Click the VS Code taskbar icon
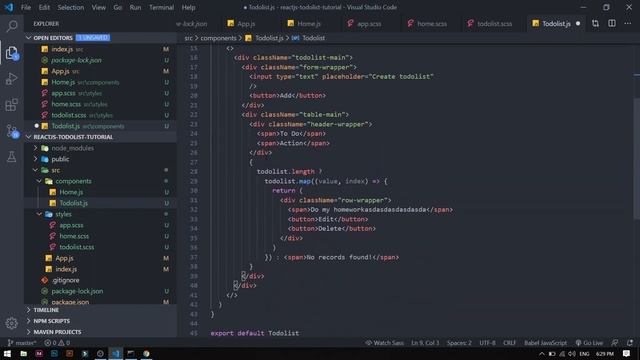Screen dimensions: 640x360 pos(116,353)
